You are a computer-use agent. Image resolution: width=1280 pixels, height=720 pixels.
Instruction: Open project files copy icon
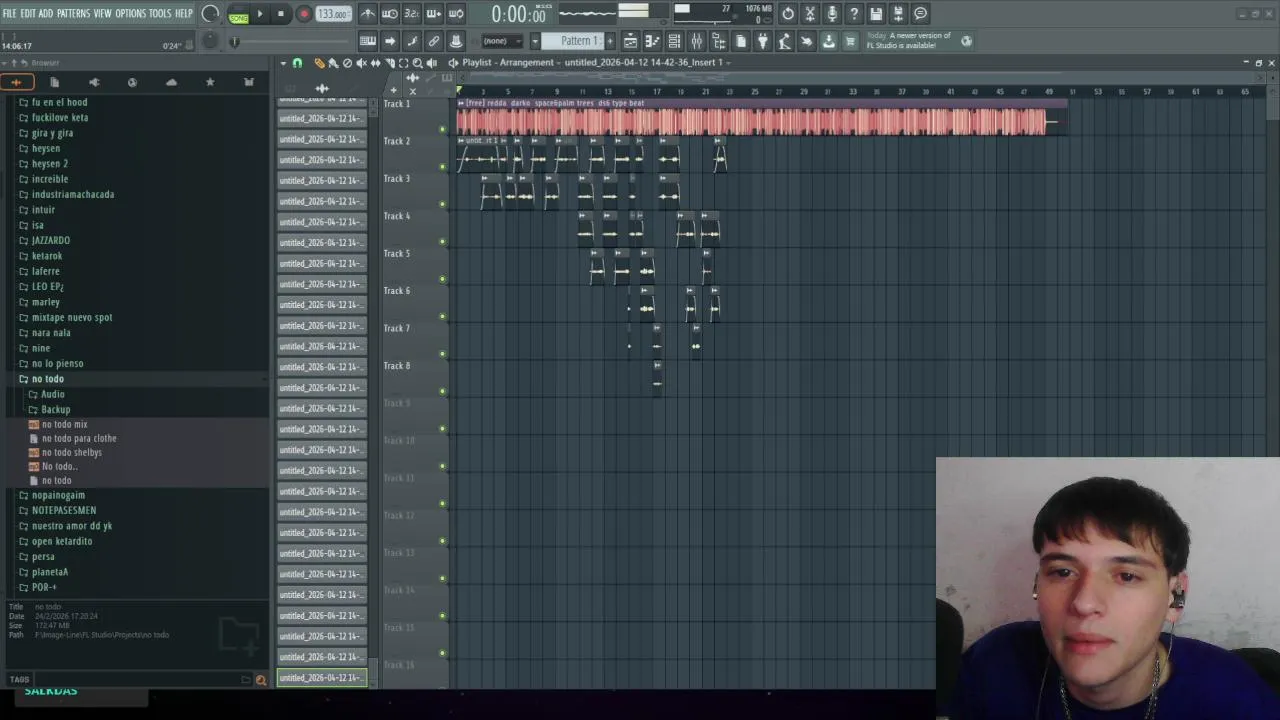click(741, 41)
